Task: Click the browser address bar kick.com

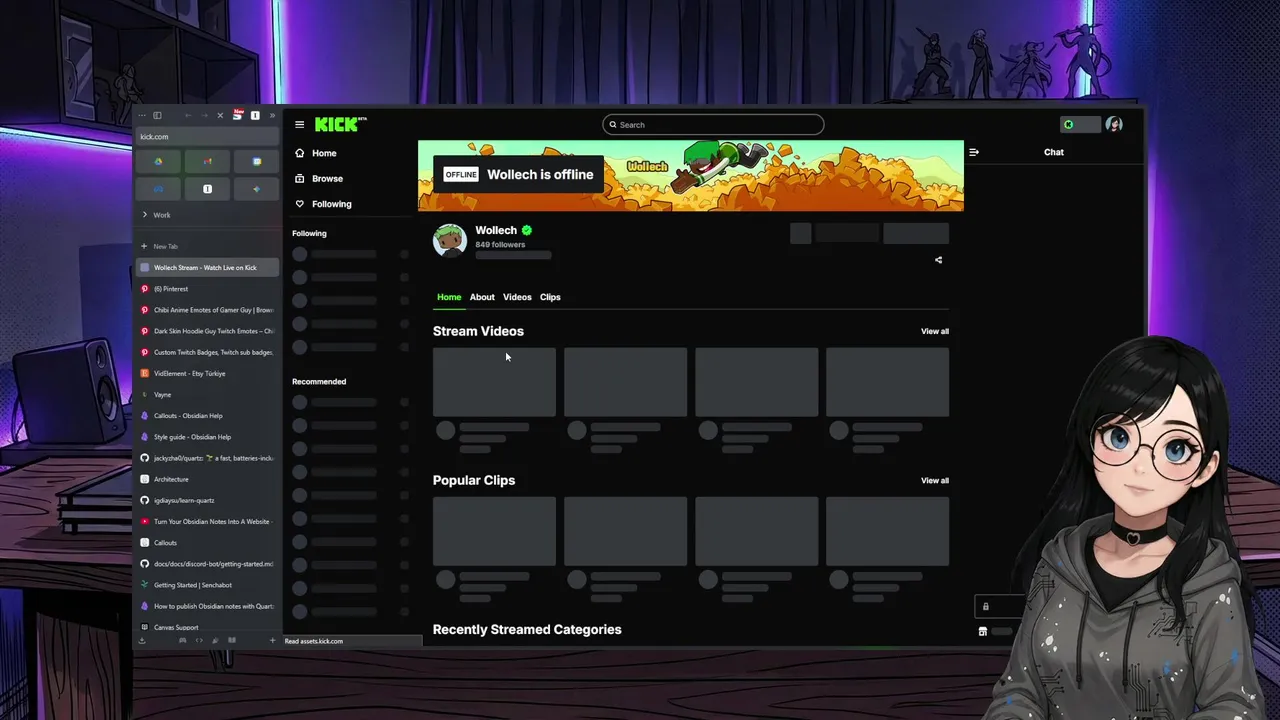Action: pyautogui.click(x=207, y=136)
